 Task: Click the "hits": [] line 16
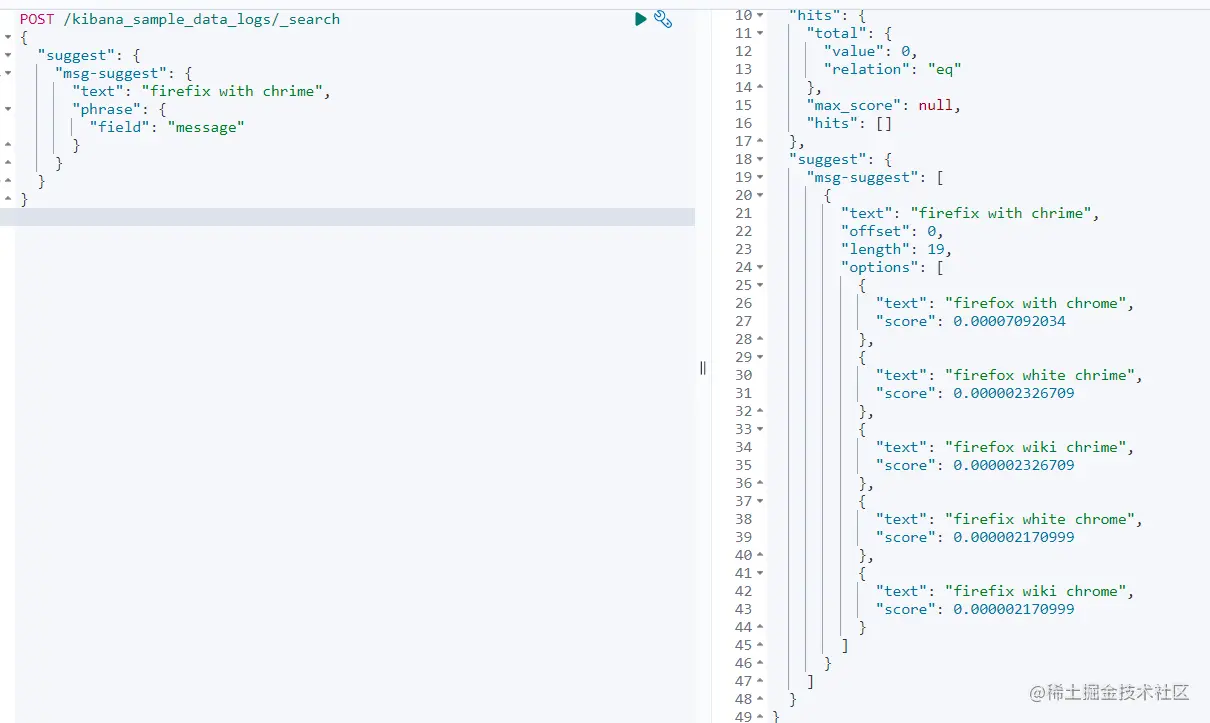tap(849, 123)
